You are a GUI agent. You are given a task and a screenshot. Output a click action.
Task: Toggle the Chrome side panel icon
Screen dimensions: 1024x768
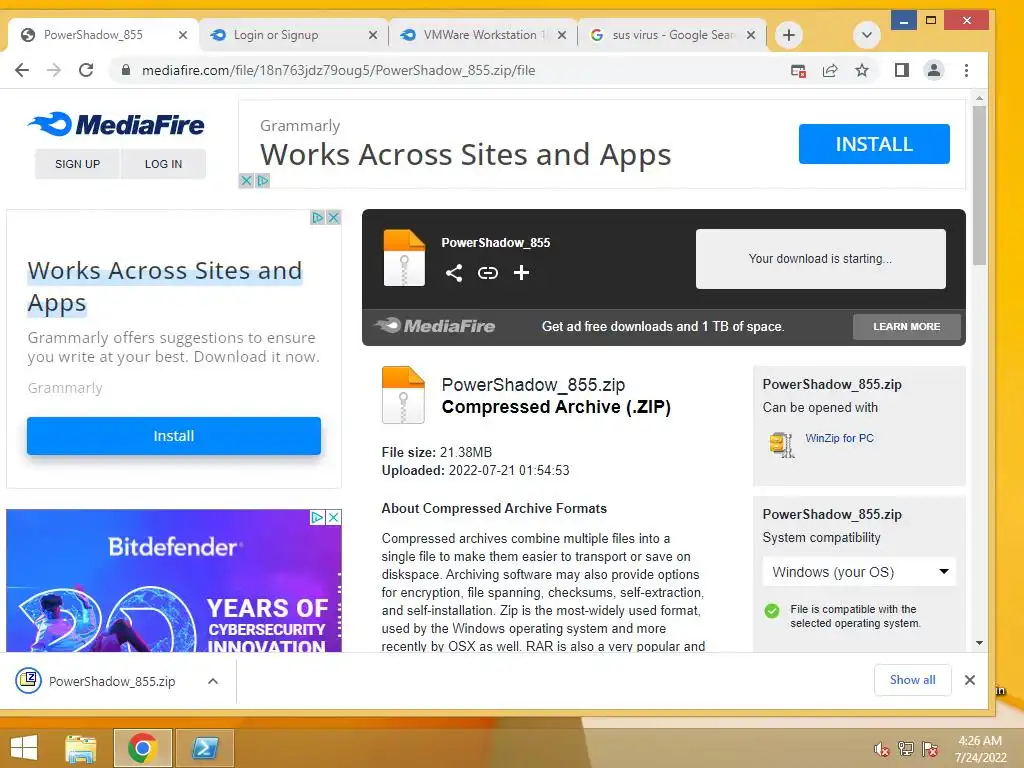902,71
